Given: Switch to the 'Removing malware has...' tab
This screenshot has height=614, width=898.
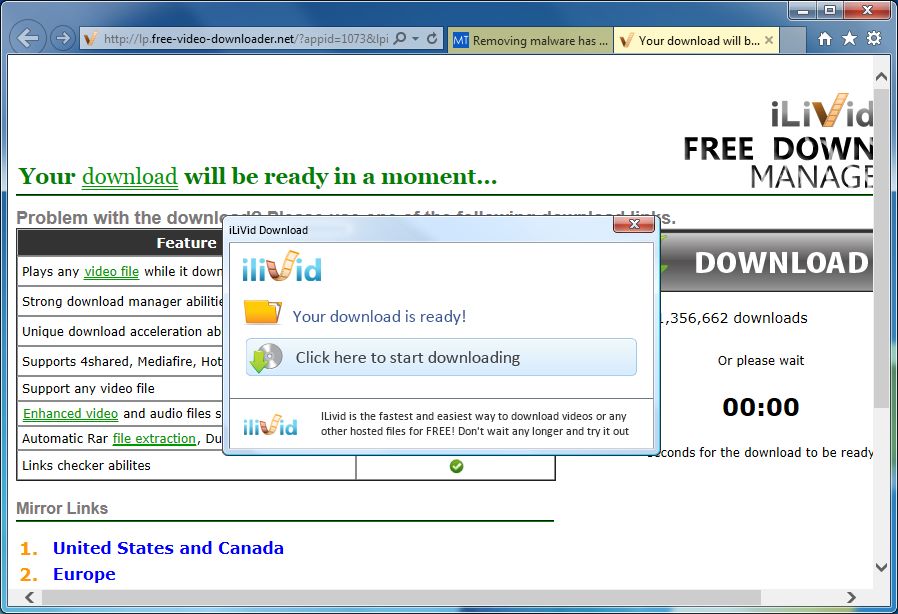Looking at the screenshot, I should [530, 40].
